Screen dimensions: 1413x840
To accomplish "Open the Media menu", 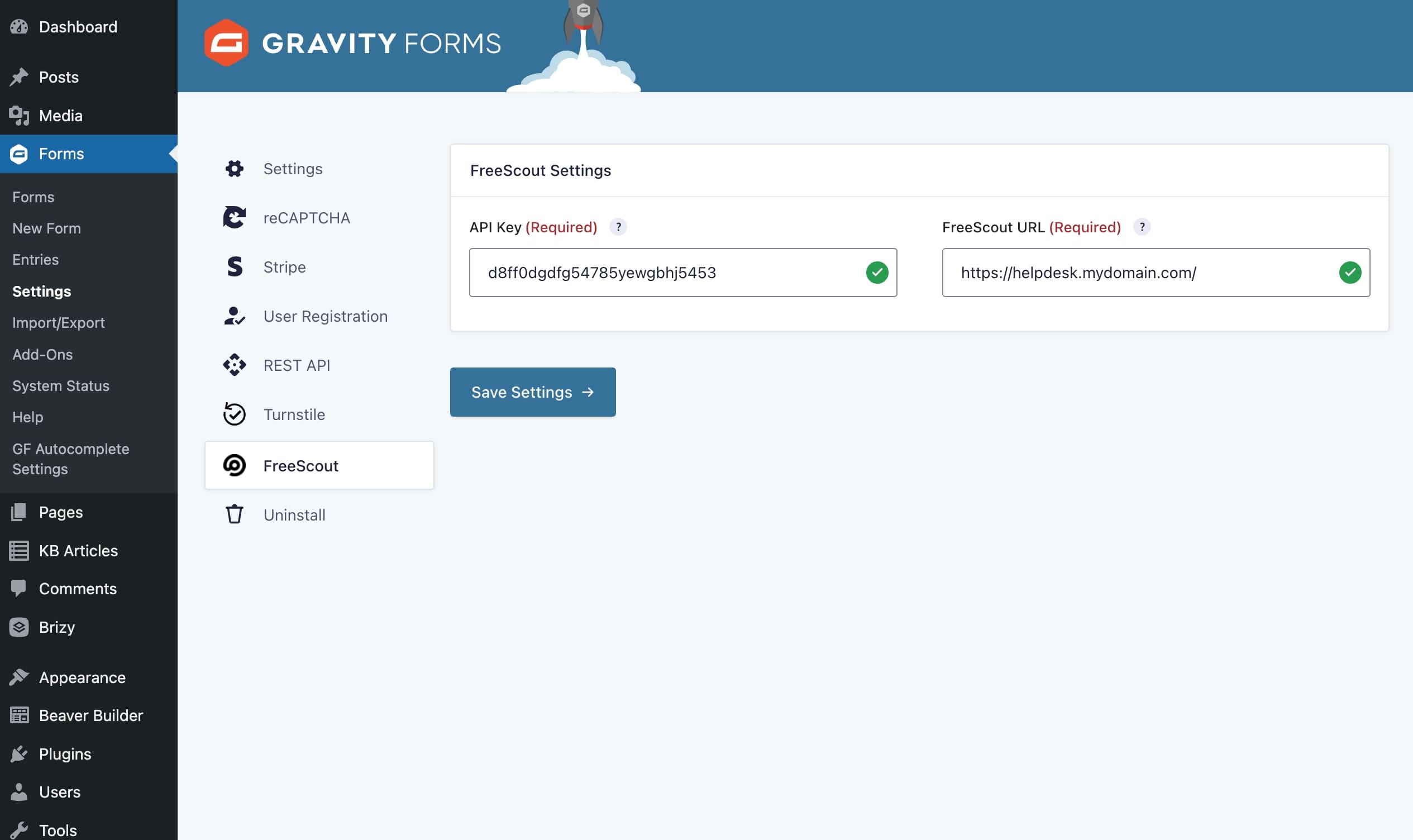I will pyautogui.click(x=89, y=116).
